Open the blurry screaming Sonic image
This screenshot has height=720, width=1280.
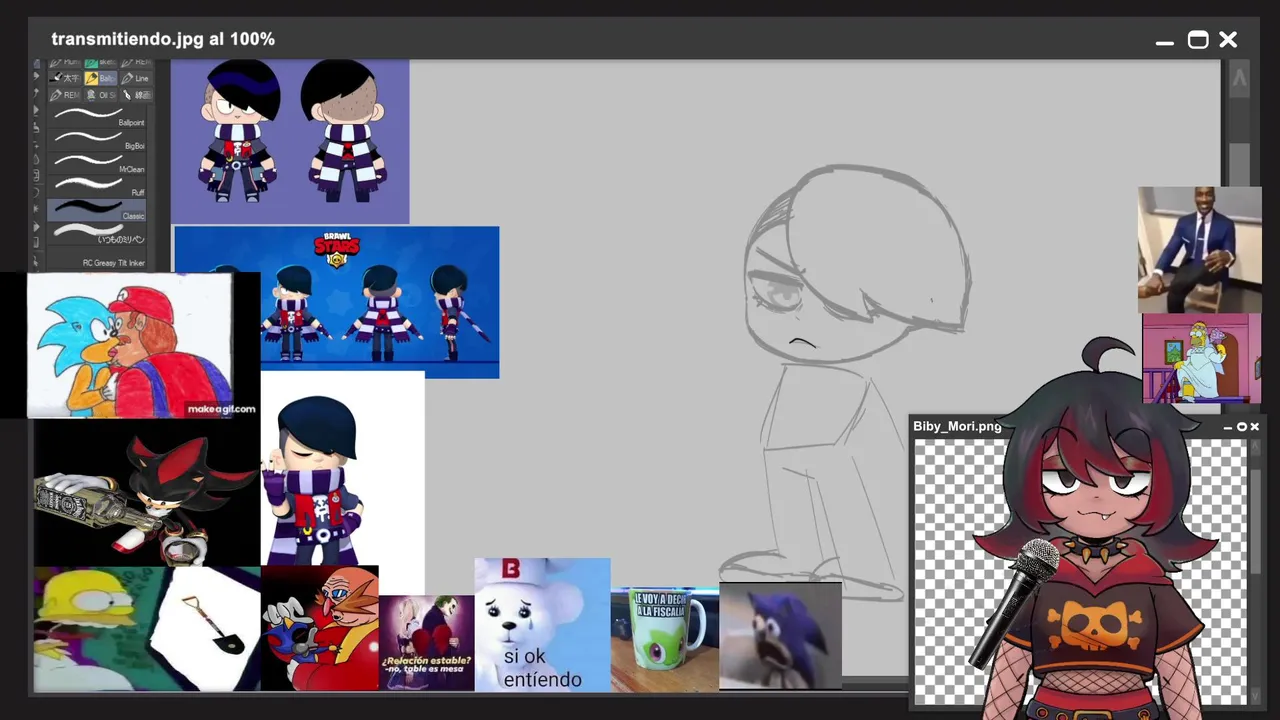(780, 636)
